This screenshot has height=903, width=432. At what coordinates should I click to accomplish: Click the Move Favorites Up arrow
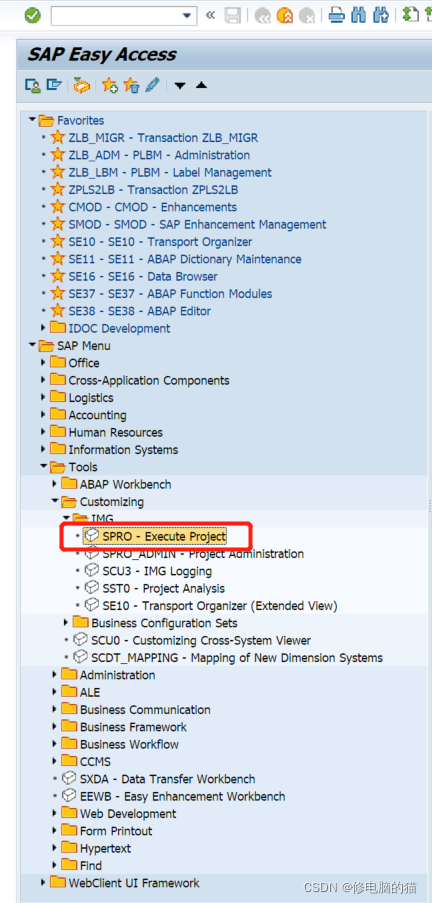[201, 85]
